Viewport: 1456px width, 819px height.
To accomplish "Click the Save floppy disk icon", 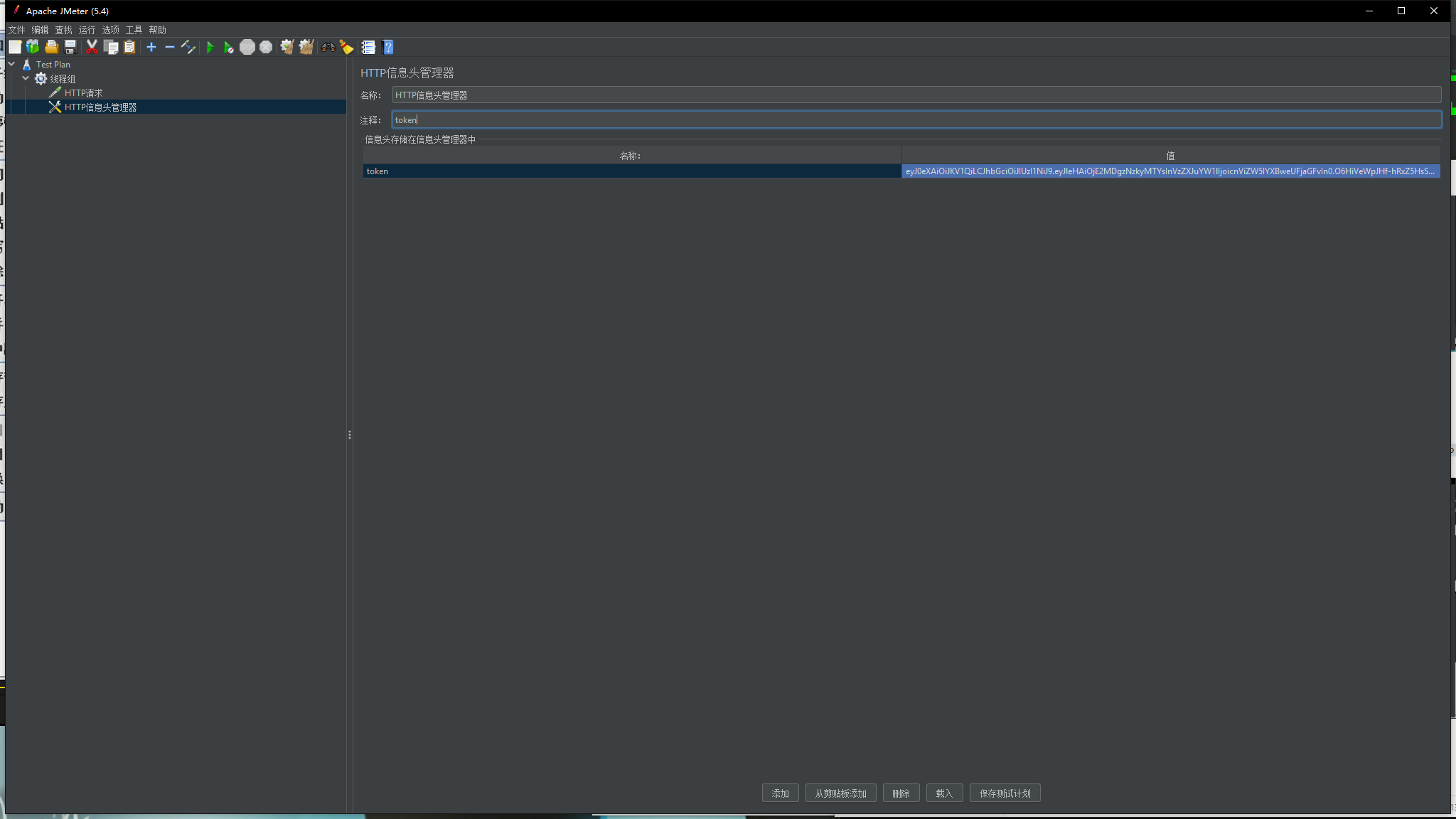I will [x=70, y=47].
